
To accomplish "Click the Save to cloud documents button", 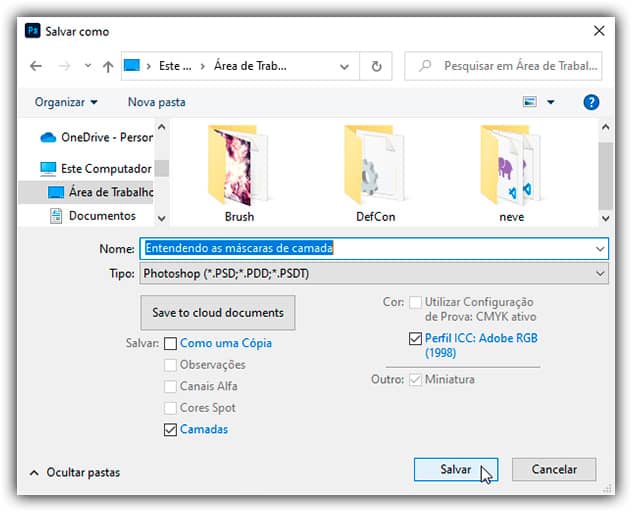I will coord(218,313).
